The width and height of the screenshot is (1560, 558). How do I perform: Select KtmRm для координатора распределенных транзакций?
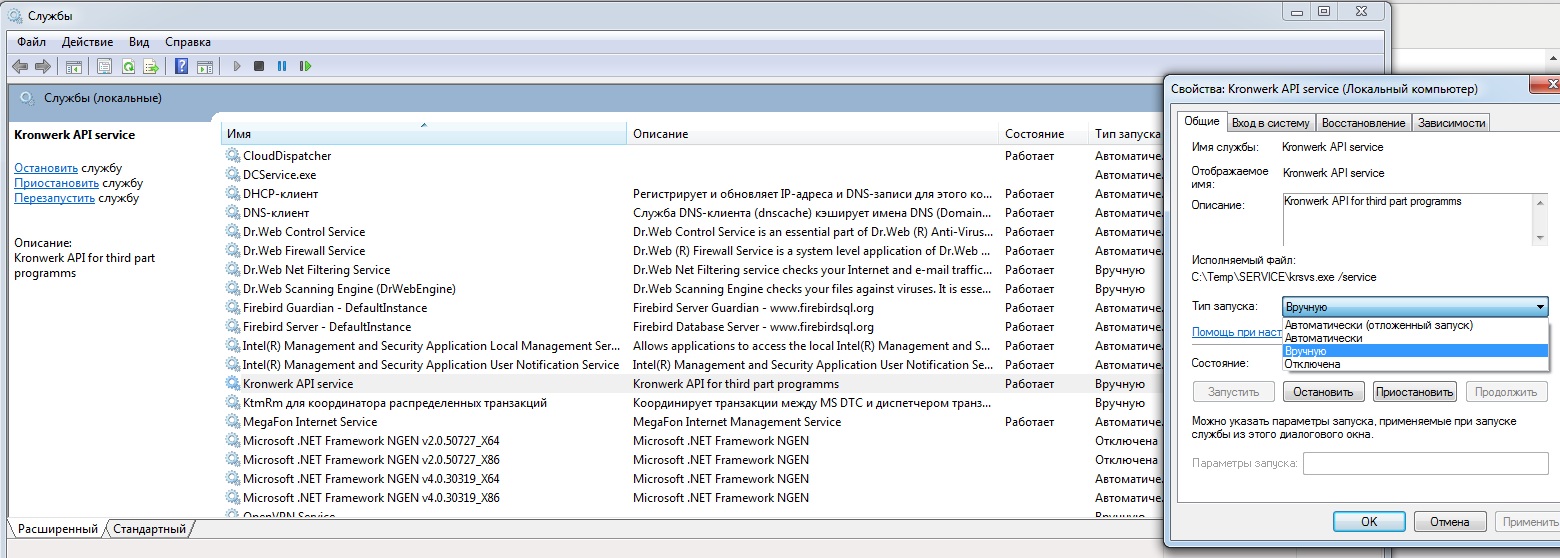692,403
